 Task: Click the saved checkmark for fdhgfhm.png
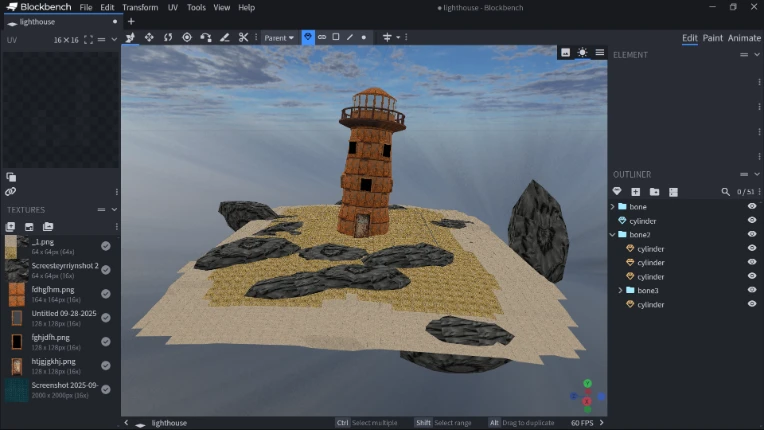point(106,294)
